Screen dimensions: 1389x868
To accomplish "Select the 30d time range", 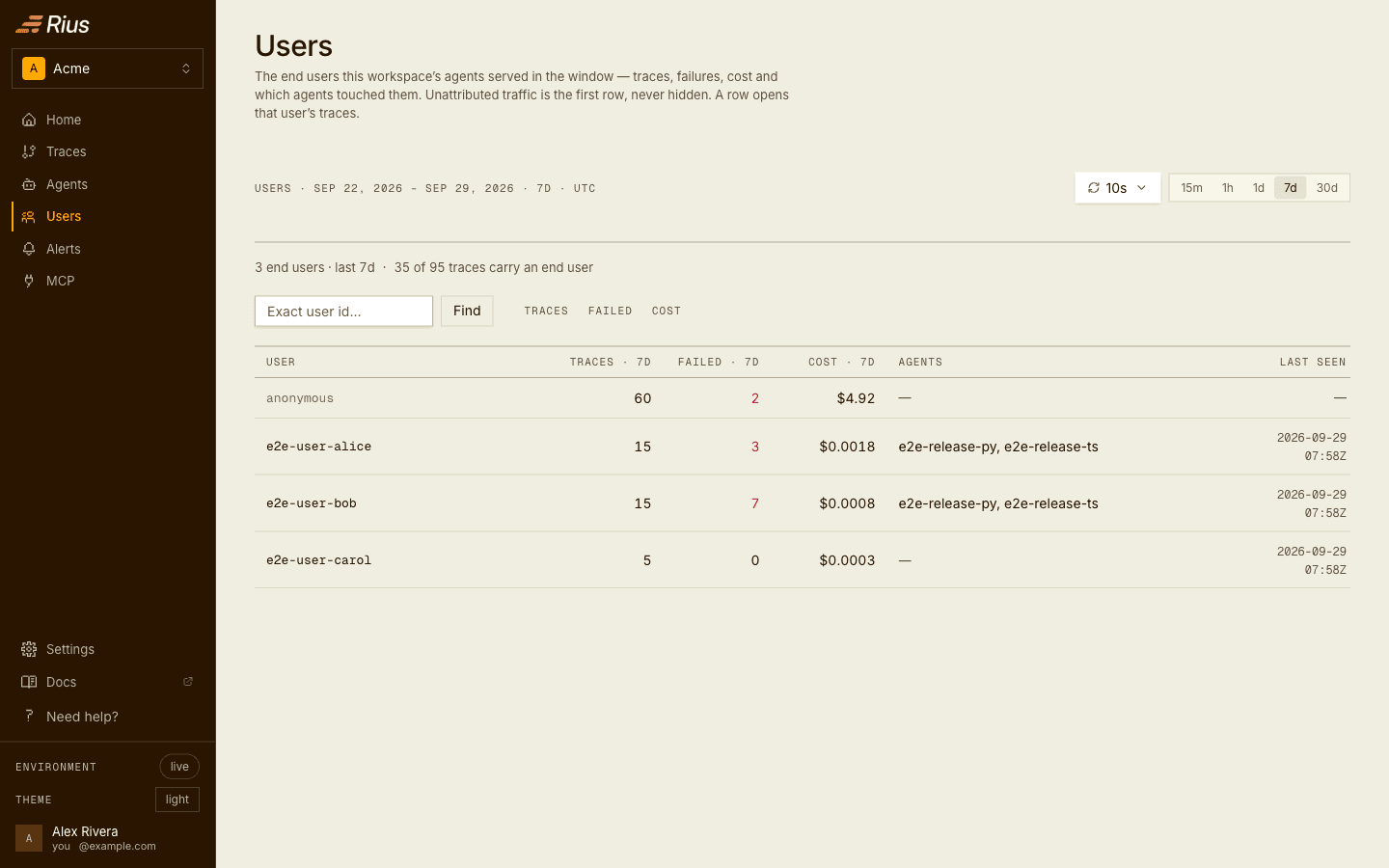I will [x=1327, y=188].
